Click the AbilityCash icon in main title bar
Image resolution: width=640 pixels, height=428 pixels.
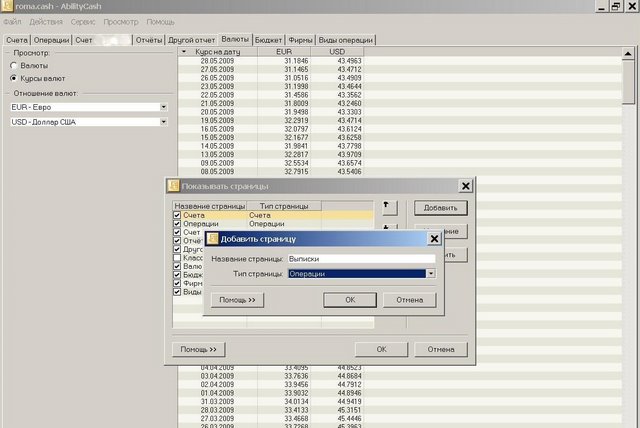[x=8, y=7]
